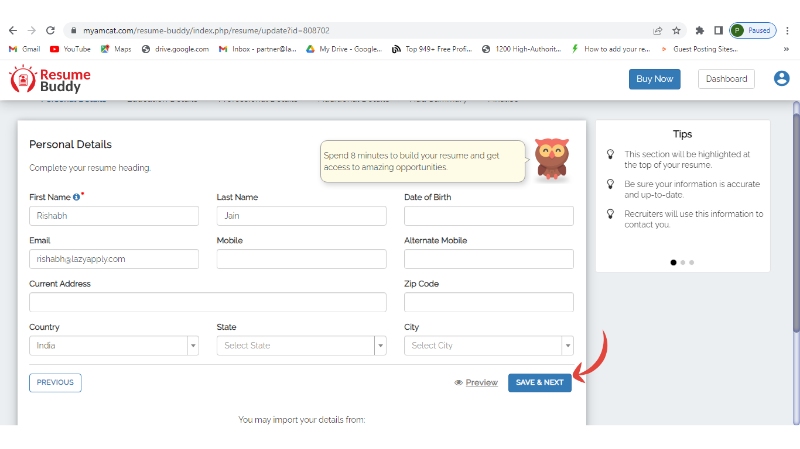Bookmark this page with the star icon

click(x=676, y=30)
